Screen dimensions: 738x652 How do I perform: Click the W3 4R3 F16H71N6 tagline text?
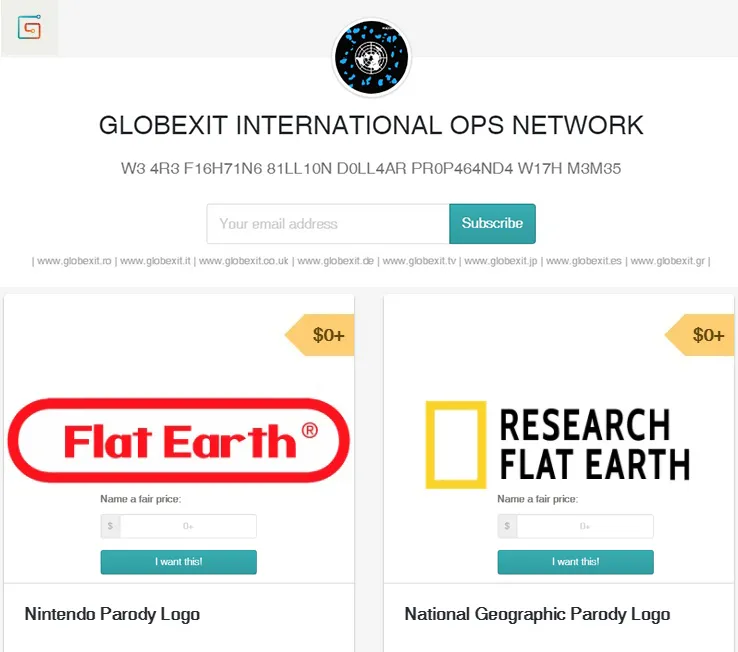[371, 169]
